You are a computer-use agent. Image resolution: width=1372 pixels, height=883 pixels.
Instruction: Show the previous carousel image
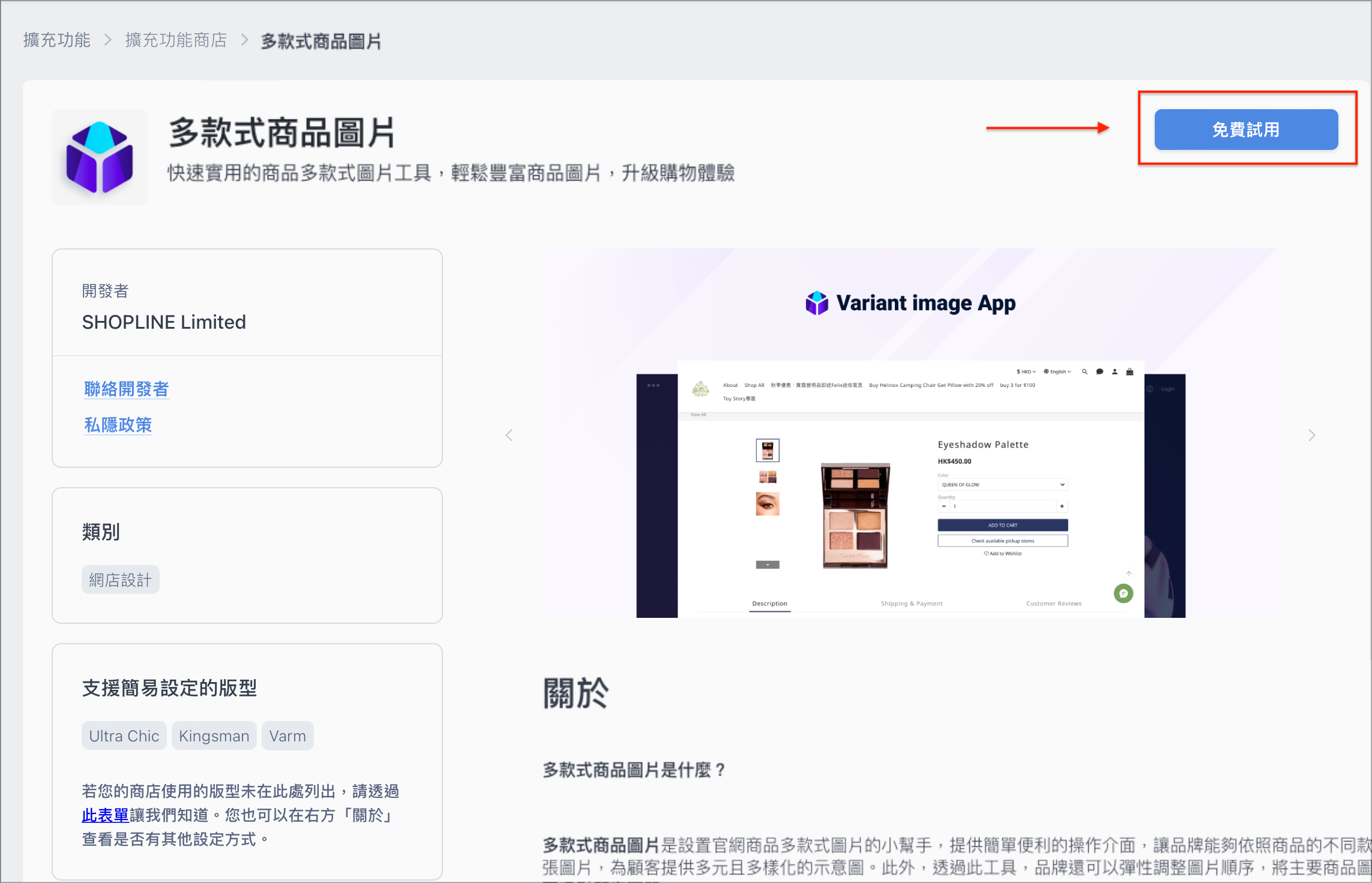tap(509, 435)
